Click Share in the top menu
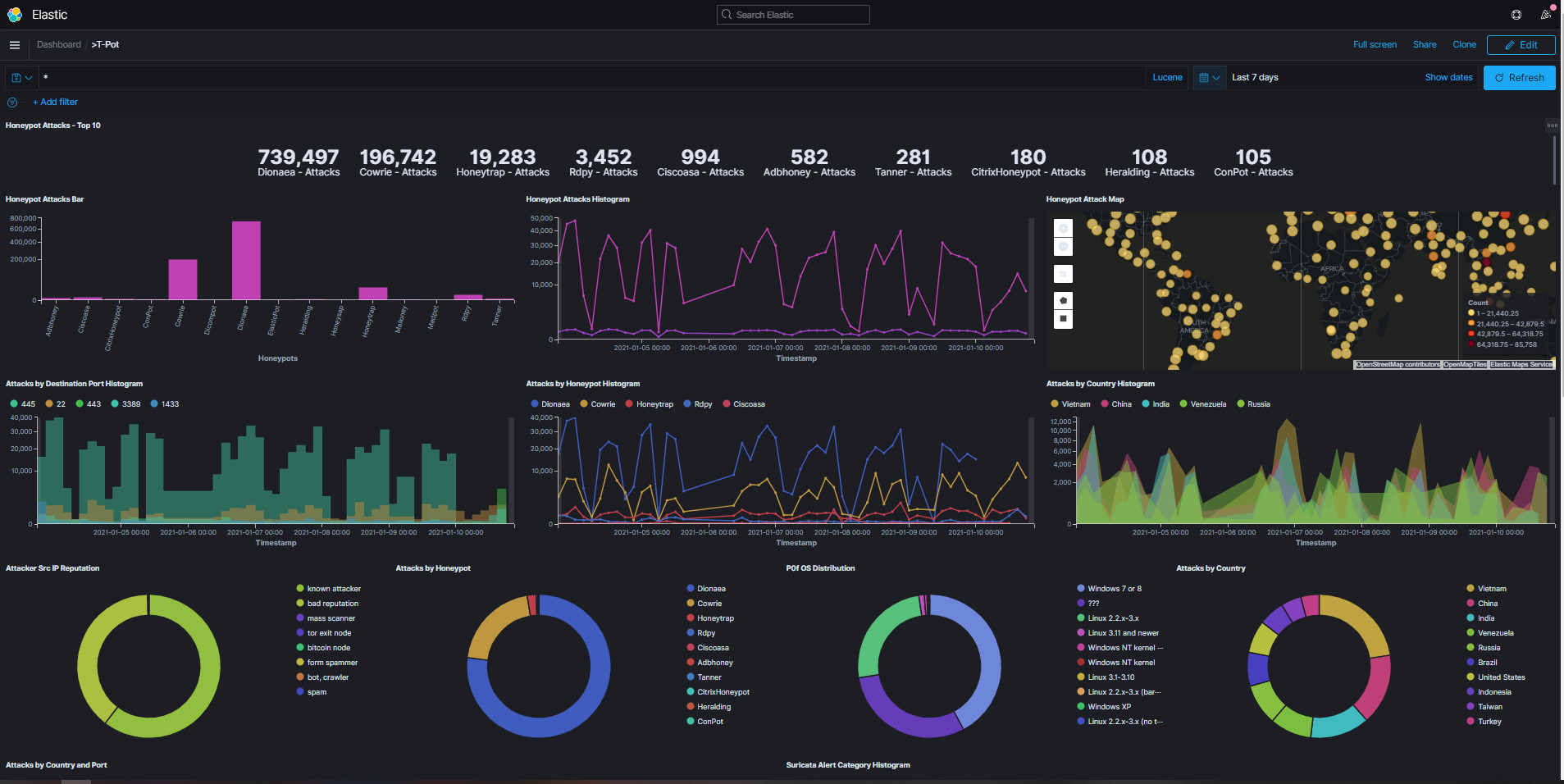This screenshot has height=784, width=1564. click(1425, 45)
